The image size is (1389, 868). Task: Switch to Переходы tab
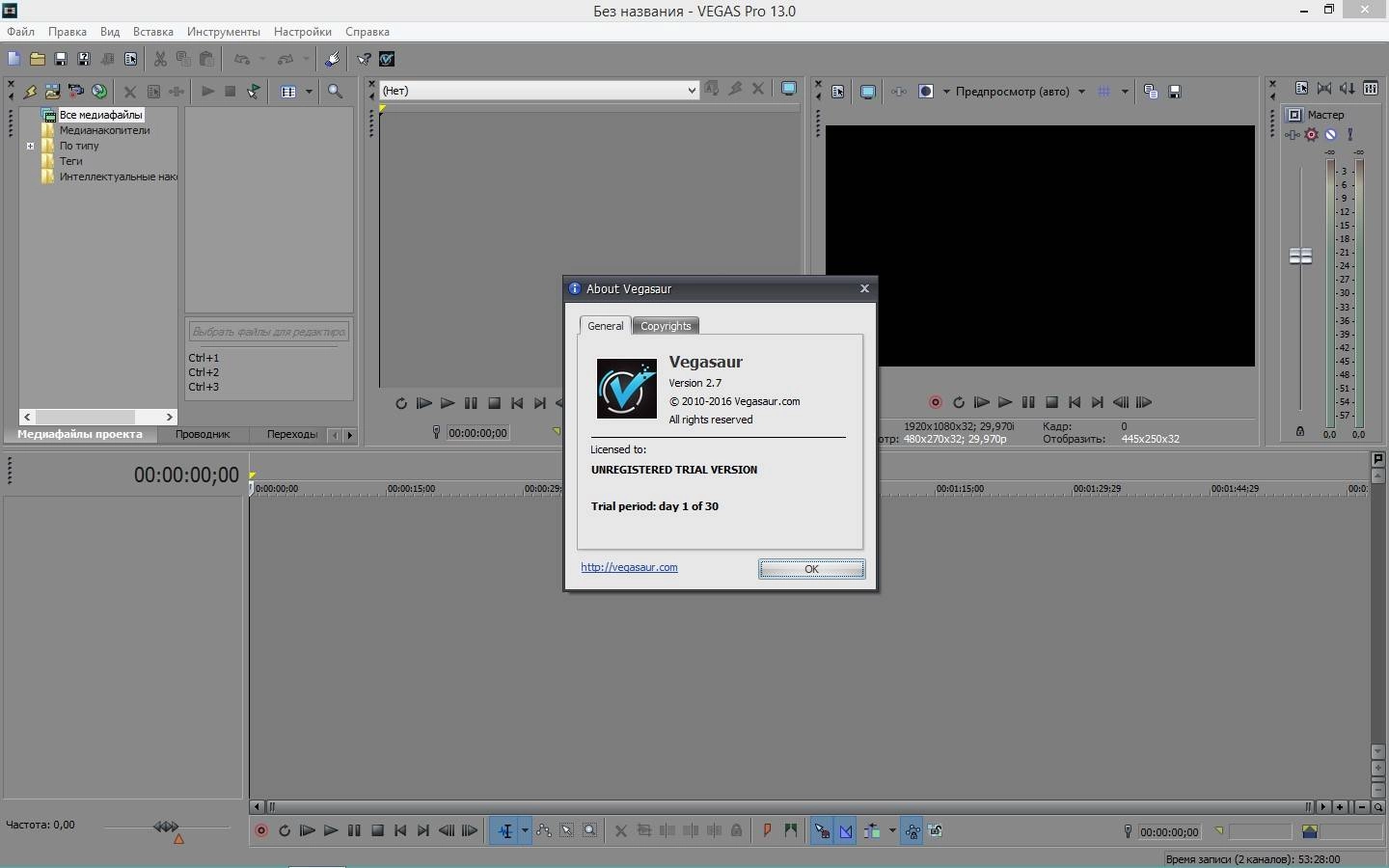click(292, 434)
